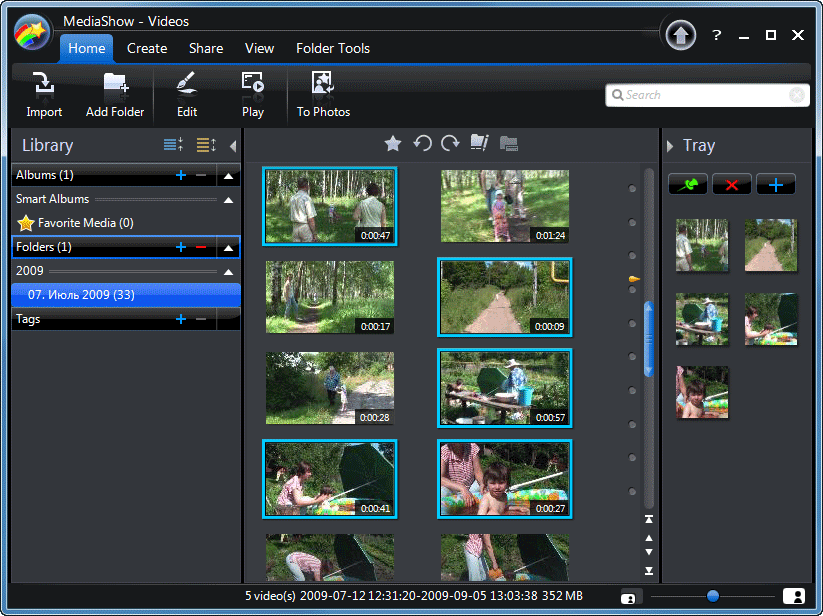823x616 pixels.
Task: Mark selection as favorite with the star icon
Action: pyautogui.click(x=393, y=144)
